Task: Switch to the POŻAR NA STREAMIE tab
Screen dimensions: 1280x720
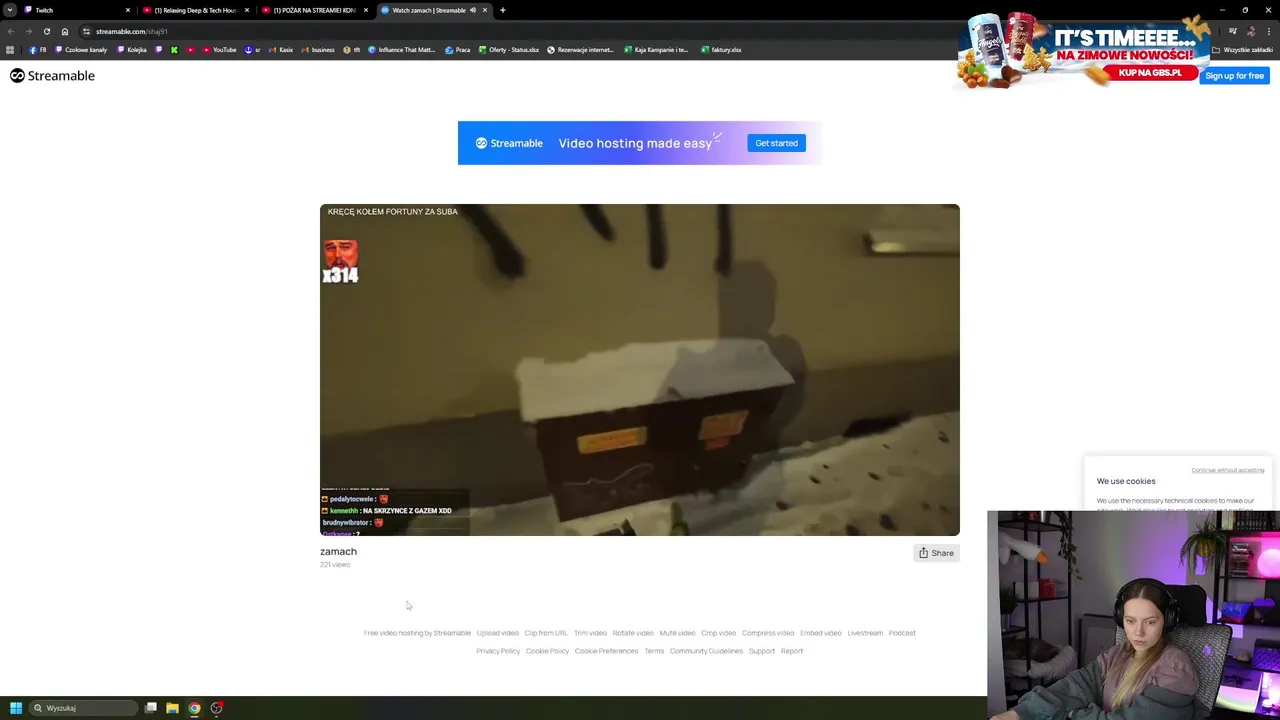Action: 314,10
